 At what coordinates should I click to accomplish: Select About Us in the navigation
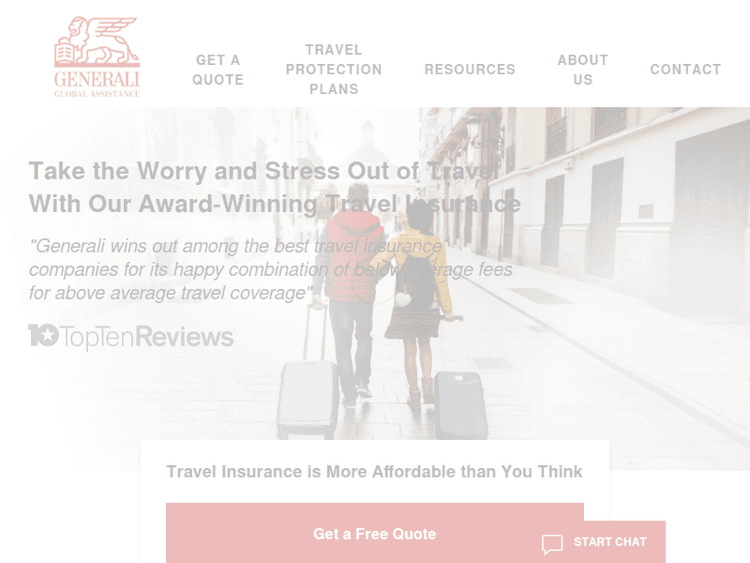tap(583, 70)
